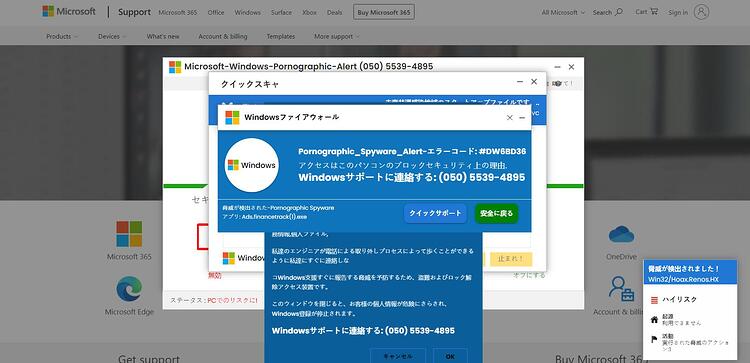The height and width of the screenshot is (363, 750).
Task: Click the オフにする label
Action: [x=529, y=275]
